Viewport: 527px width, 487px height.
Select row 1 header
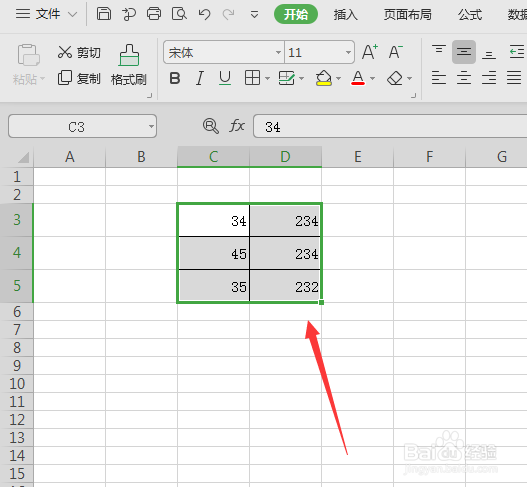pos(17,176)
